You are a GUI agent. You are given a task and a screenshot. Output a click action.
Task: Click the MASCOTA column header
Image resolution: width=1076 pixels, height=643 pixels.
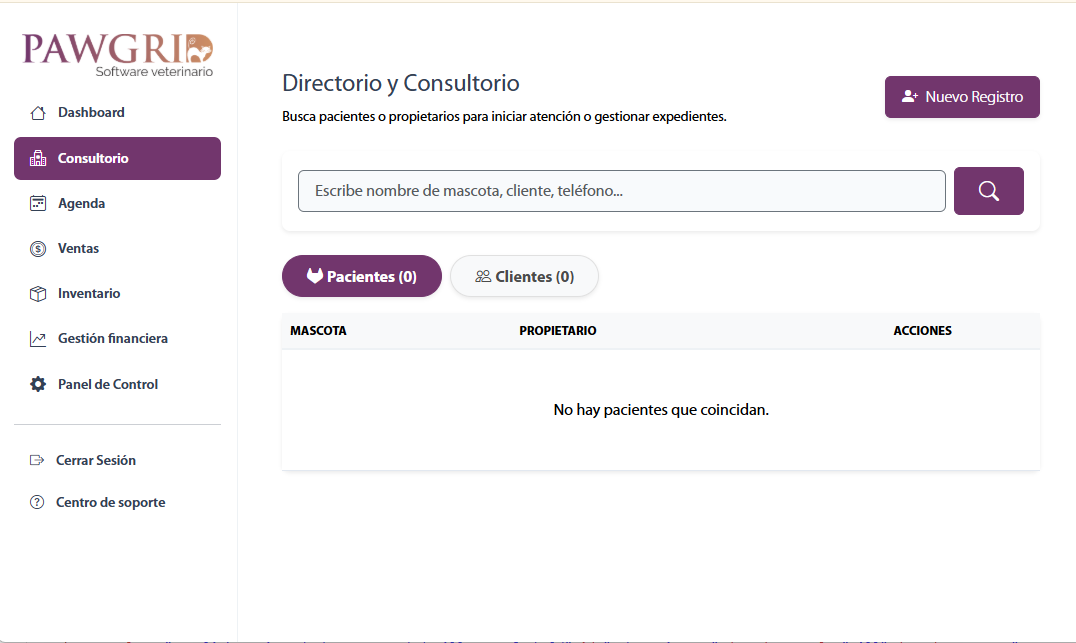pos(318,330)
